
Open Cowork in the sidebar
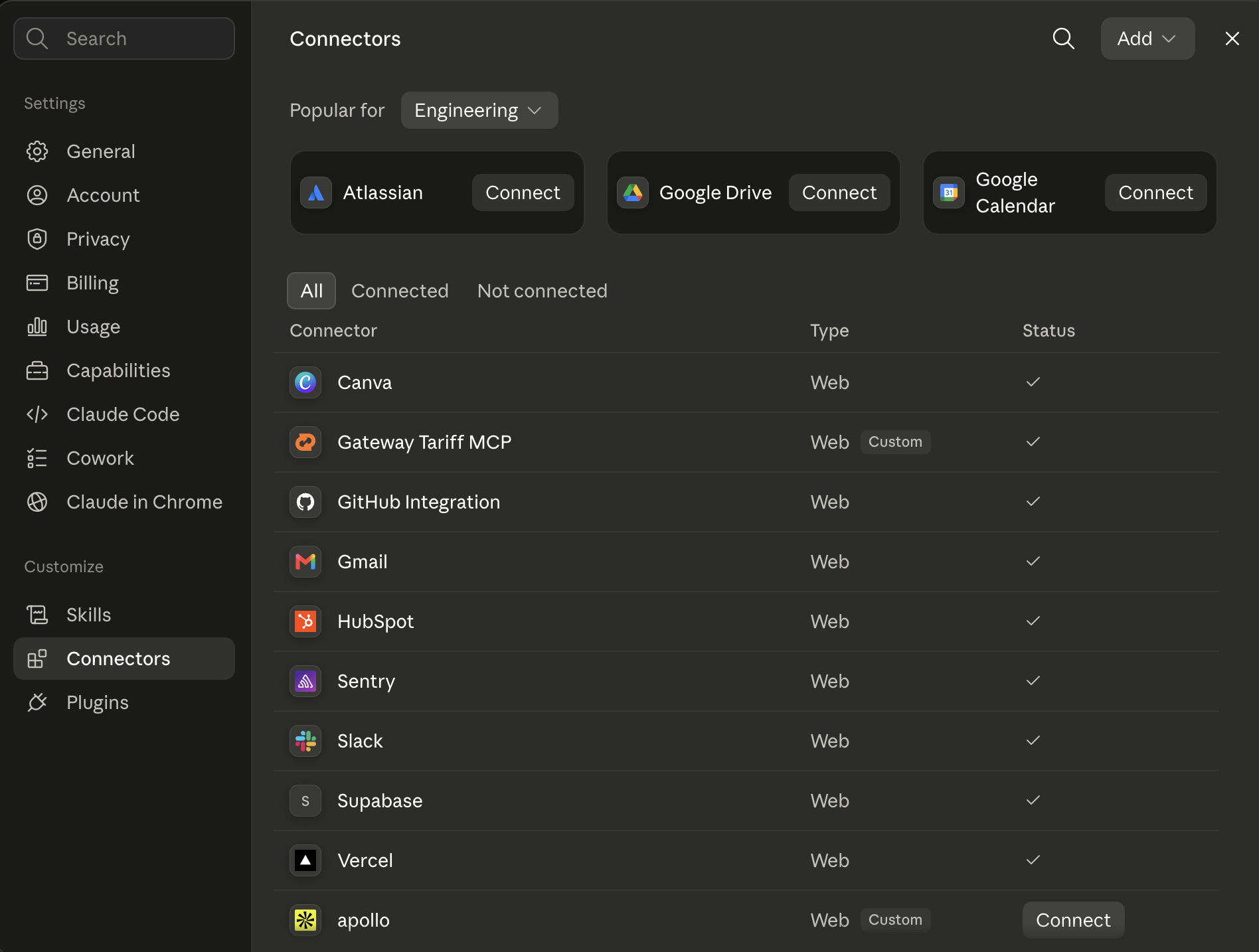124,458
